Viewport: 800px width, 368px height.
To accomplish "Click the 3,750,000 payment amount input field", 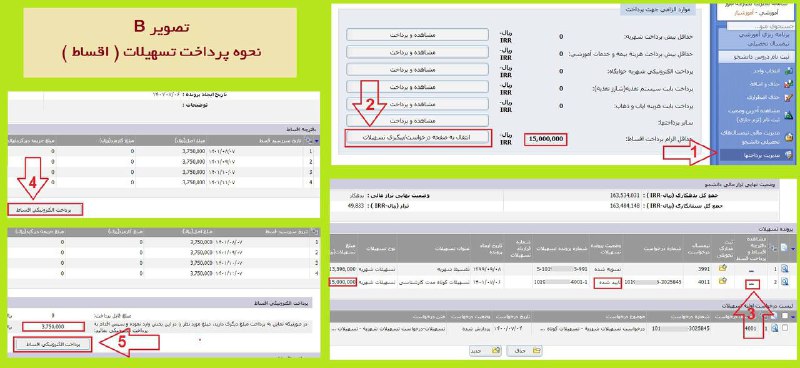I will tap(54, 327).
